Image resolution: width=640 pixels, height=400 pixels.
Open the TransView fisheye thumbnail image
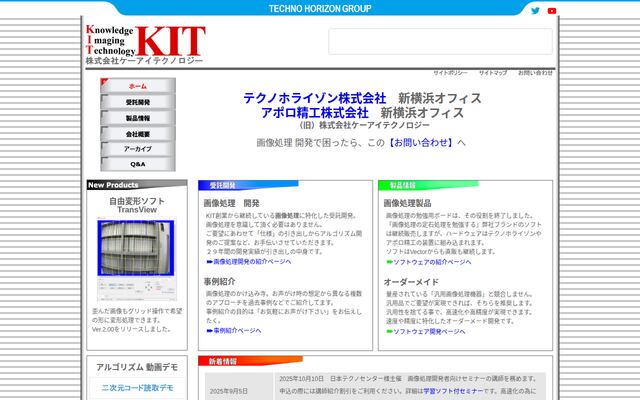(136, 248)
